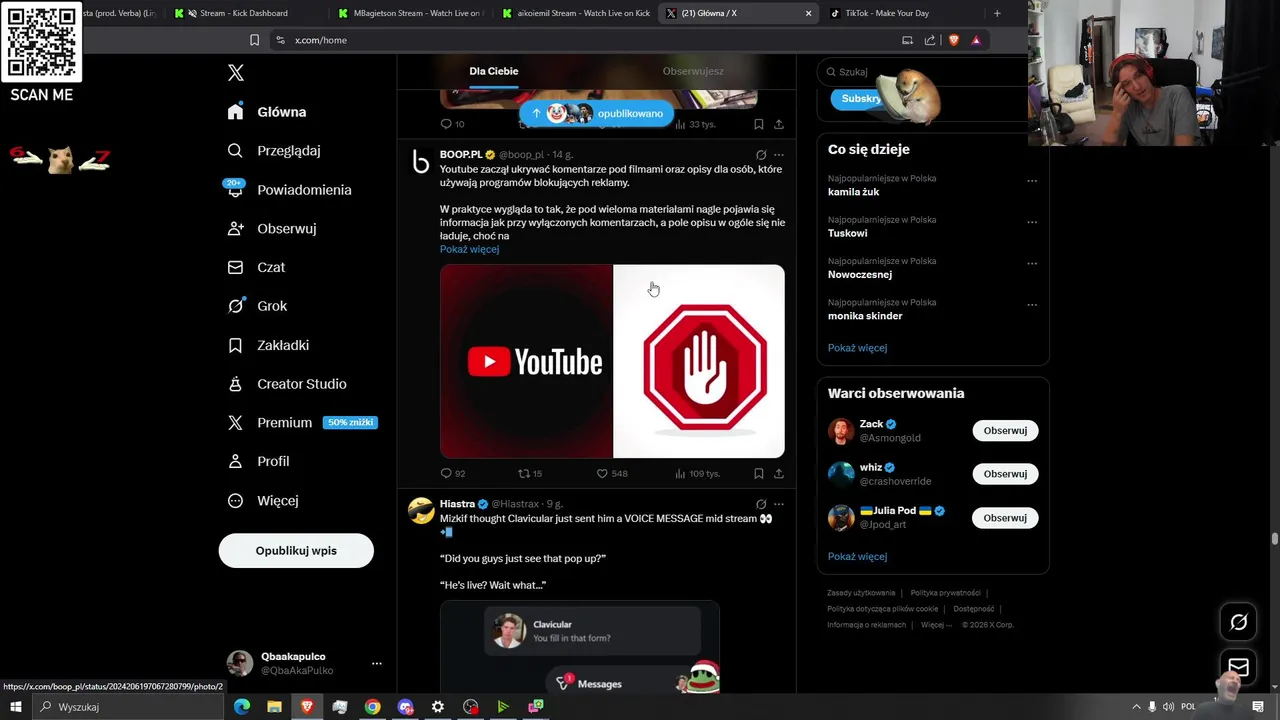Image resolution: width=1280 pixels, height=720 pixels.
Task: Open floating messages envelope button
Action: pyautogui.click(x=1238, y=667)
